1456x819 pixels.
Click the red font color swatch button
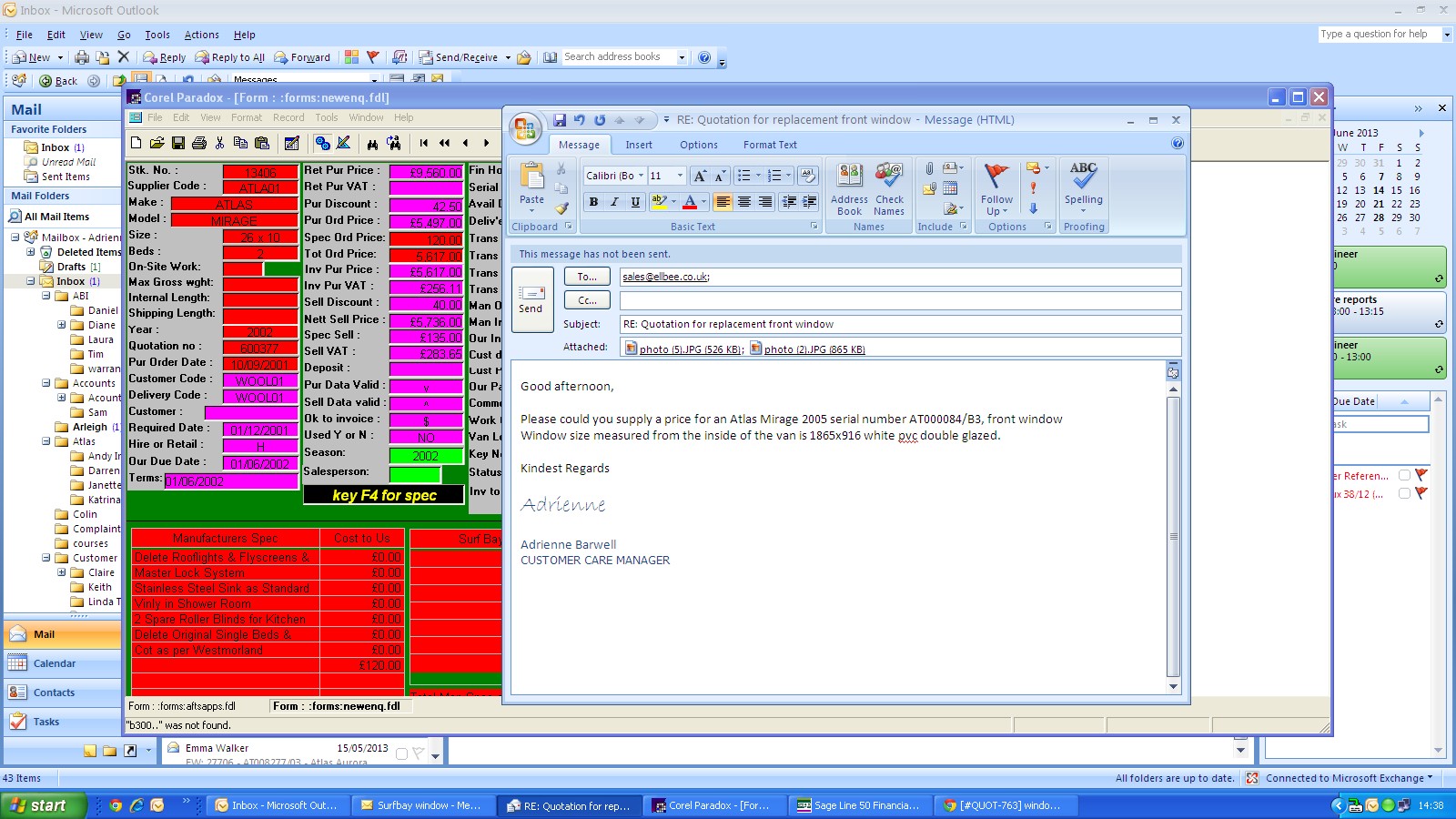690,202
